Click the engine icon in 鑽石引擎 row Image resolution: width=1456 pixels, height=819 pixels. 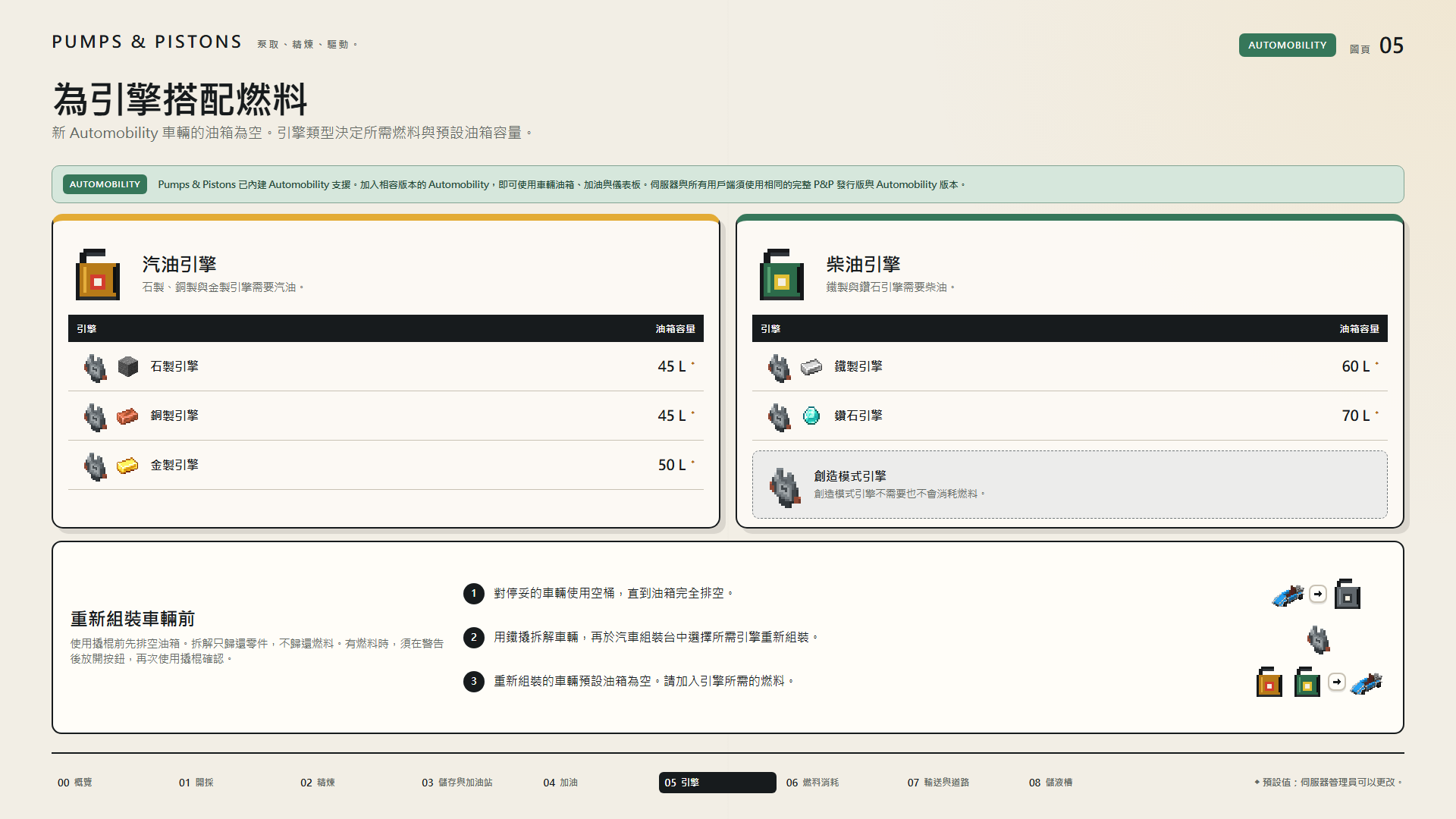pyautogui.click(x=780, y=417)
